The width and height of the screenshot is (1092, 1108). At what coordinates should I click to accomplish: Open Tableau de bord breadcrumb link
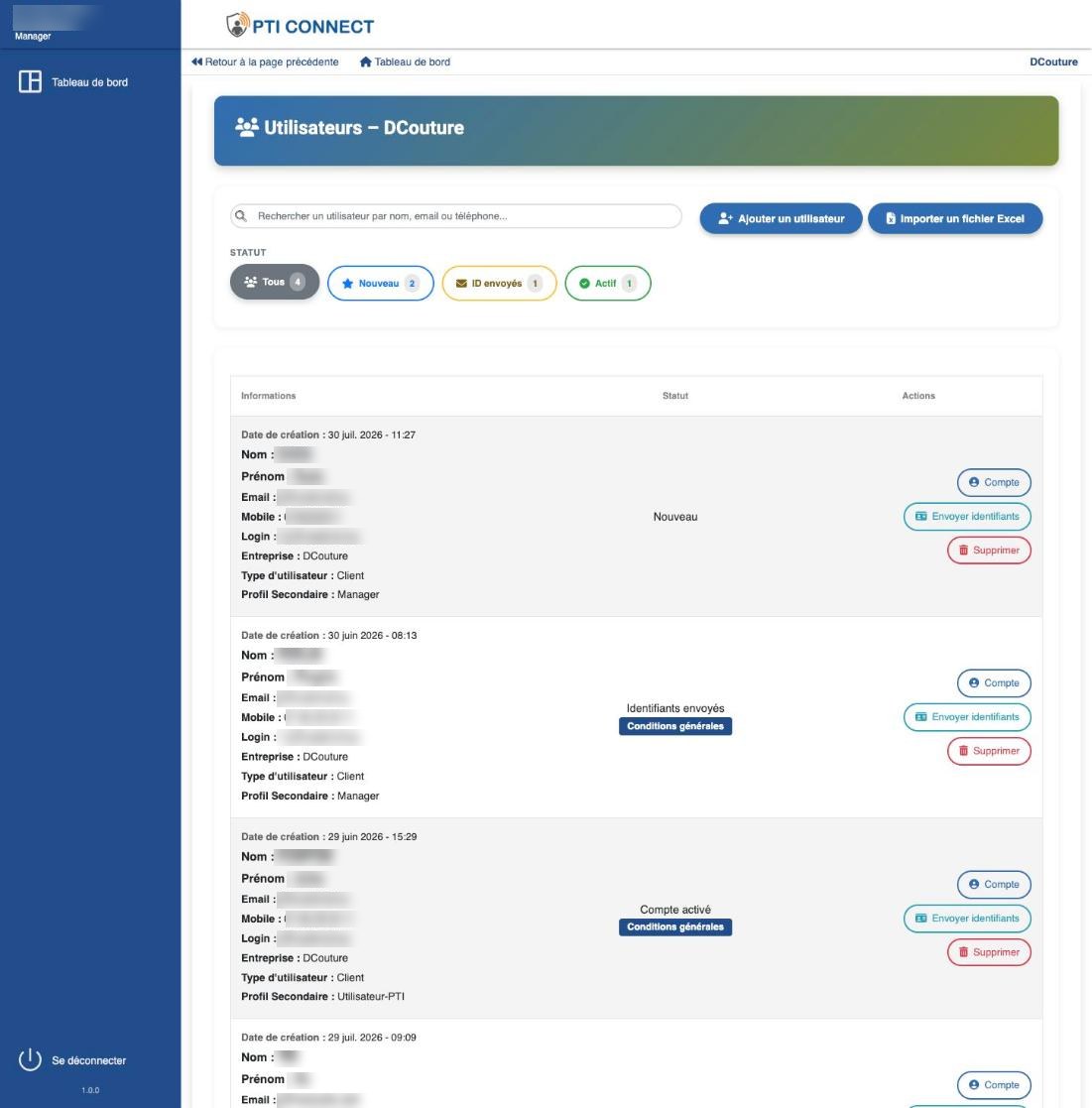(405, 62)
